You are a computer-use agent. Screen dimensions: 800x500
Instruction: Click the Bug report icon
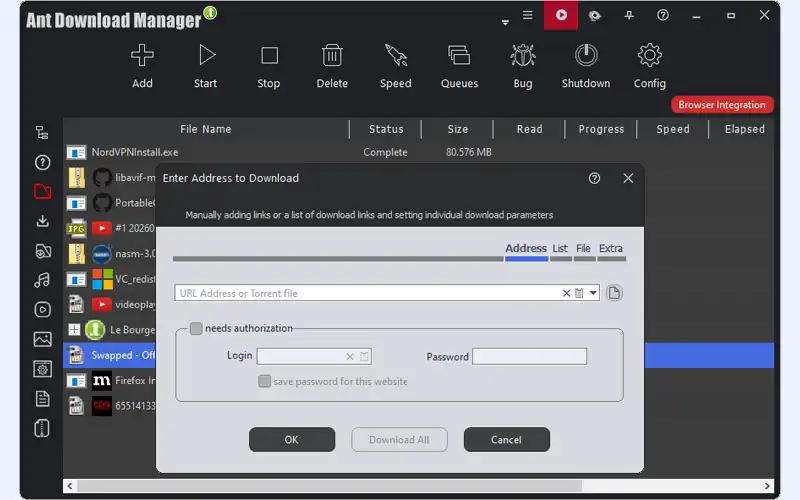pyautogui.click(x=522, y=55)
